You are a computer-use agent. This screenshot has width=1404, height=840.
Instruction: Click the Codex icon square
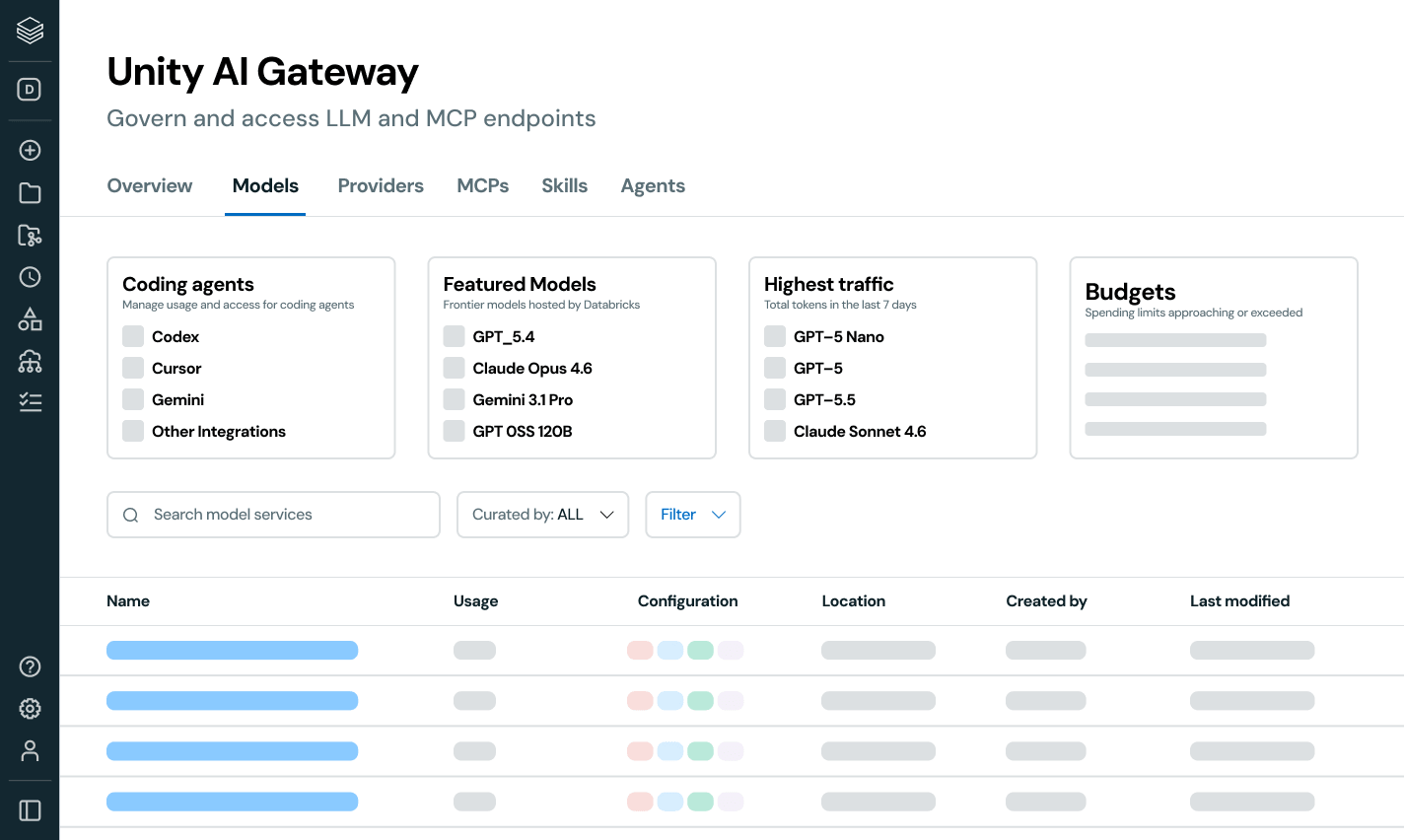(x=133, y=336)
